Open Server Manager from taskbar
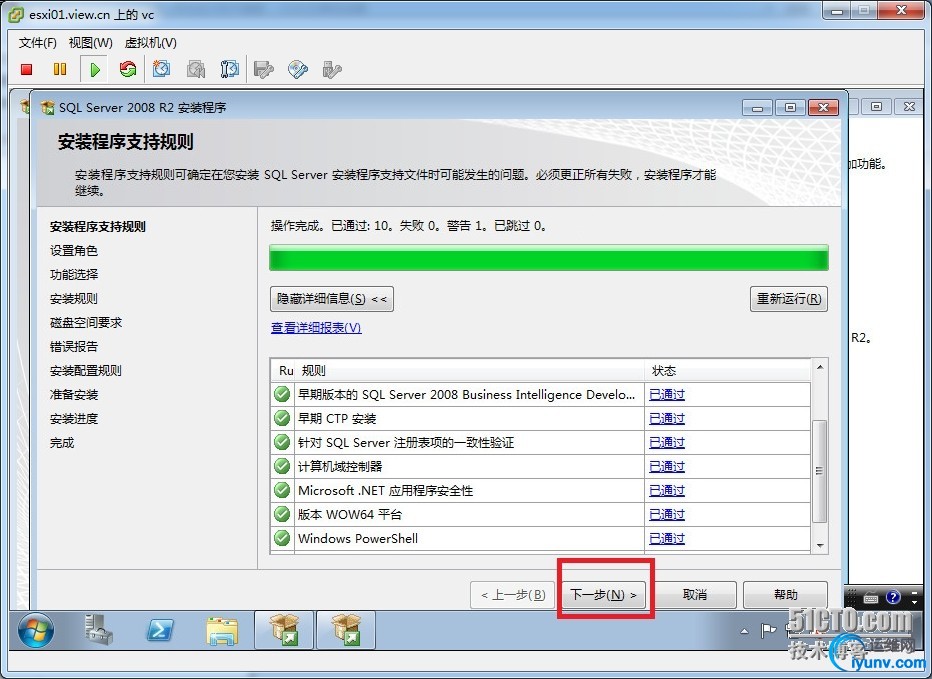 tap(99, 630)
